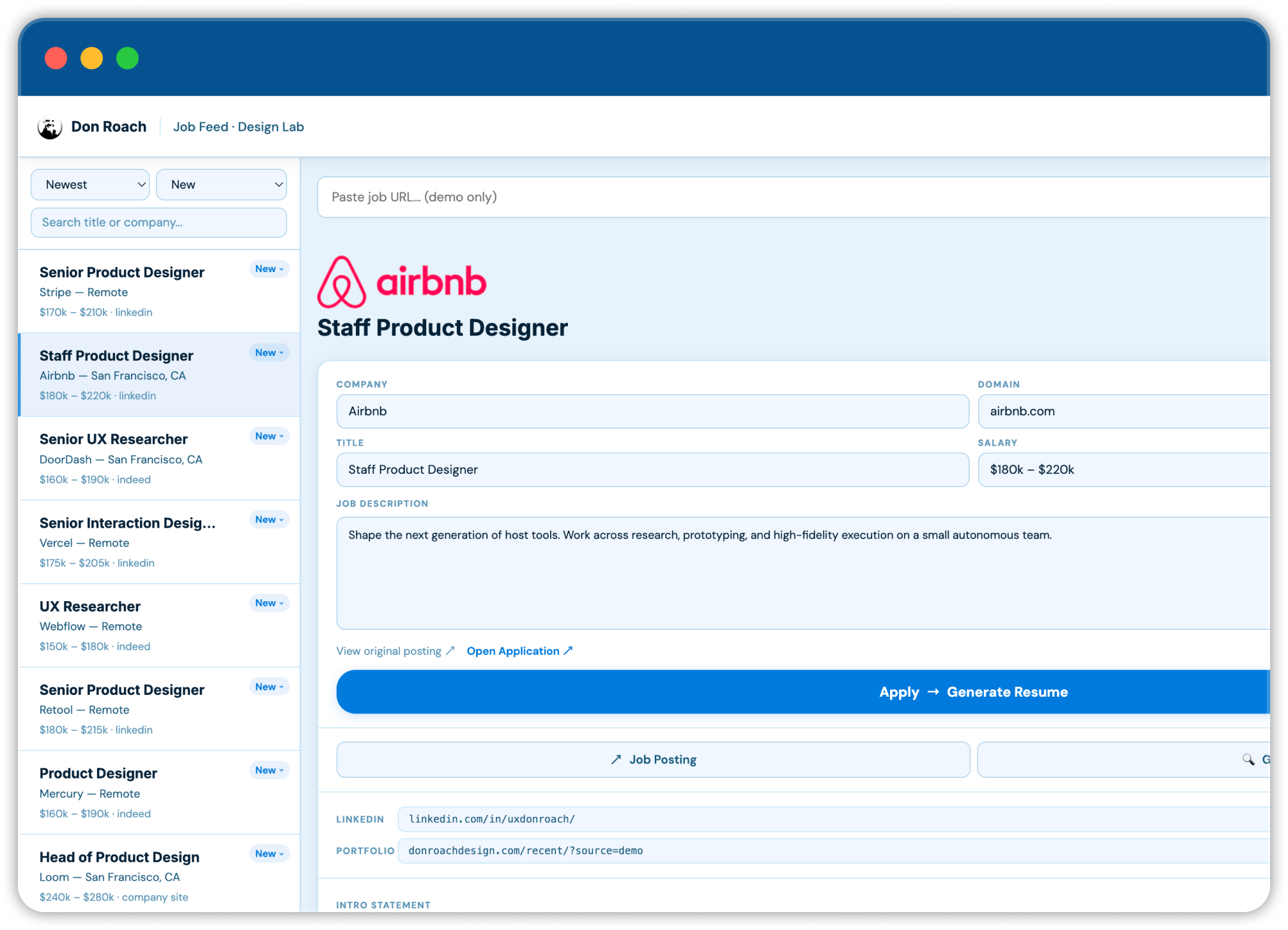Open New status dropdown on Airbnb job
The image size is (1288, 930).
[269, 353]
